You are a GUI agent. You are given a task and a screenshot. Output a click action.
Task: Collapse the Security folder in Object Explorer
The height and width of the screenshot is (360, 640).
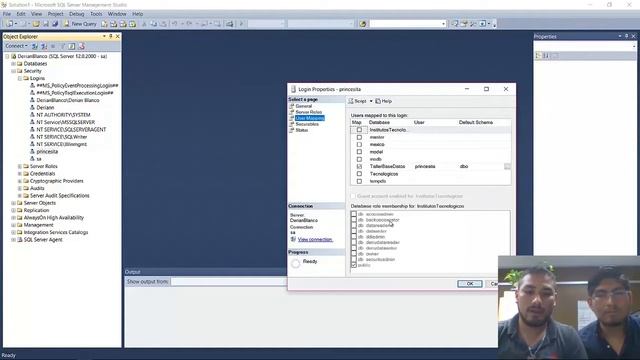(13, 71)
